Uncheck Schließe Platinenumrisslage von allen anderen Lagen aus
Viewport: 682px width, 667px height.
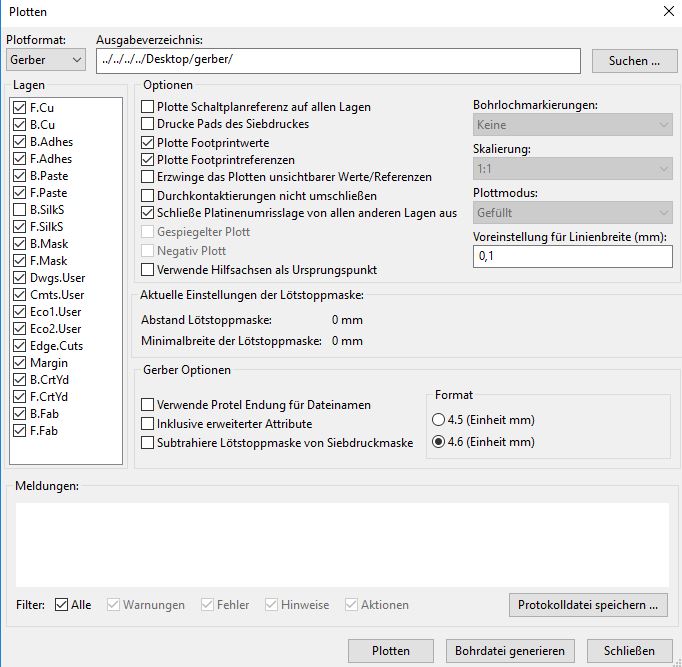tap(147, 213)
